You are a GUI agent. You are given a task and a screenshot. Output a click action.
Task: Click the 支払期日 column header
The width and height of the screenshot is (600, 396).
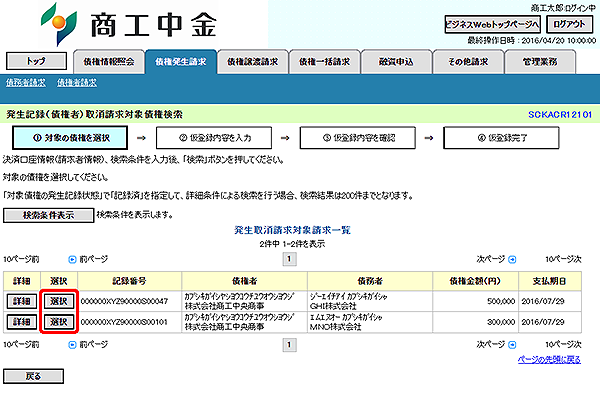click(x=550, y=281)
